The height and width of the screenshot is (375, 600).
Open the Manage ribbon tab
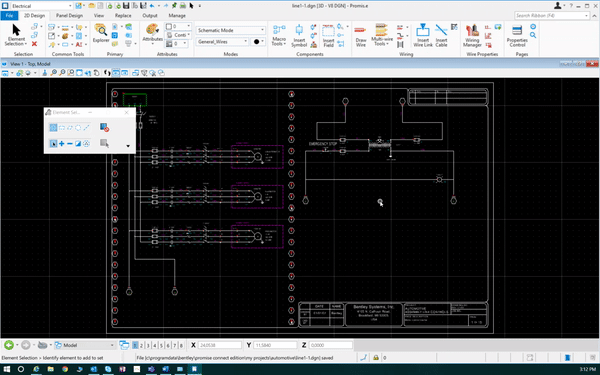click(177, 16)
